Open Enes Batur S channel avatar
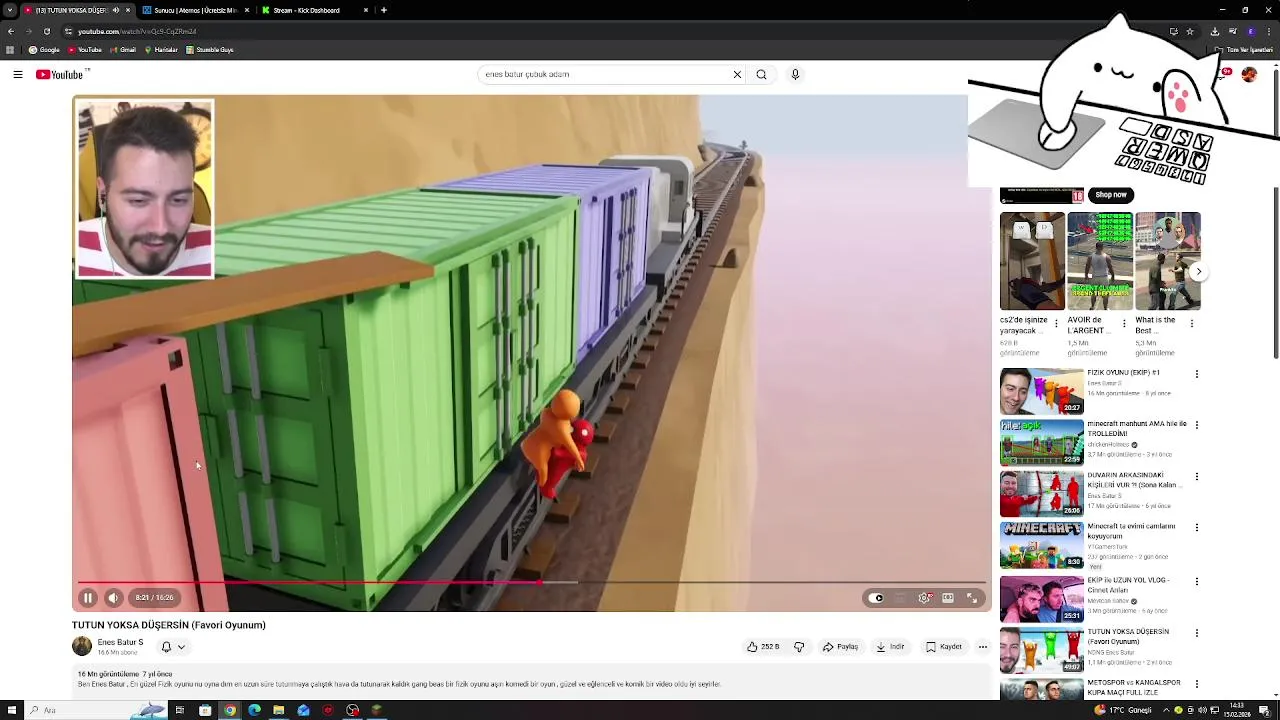The image size is (1280, 720). [82, 647]
